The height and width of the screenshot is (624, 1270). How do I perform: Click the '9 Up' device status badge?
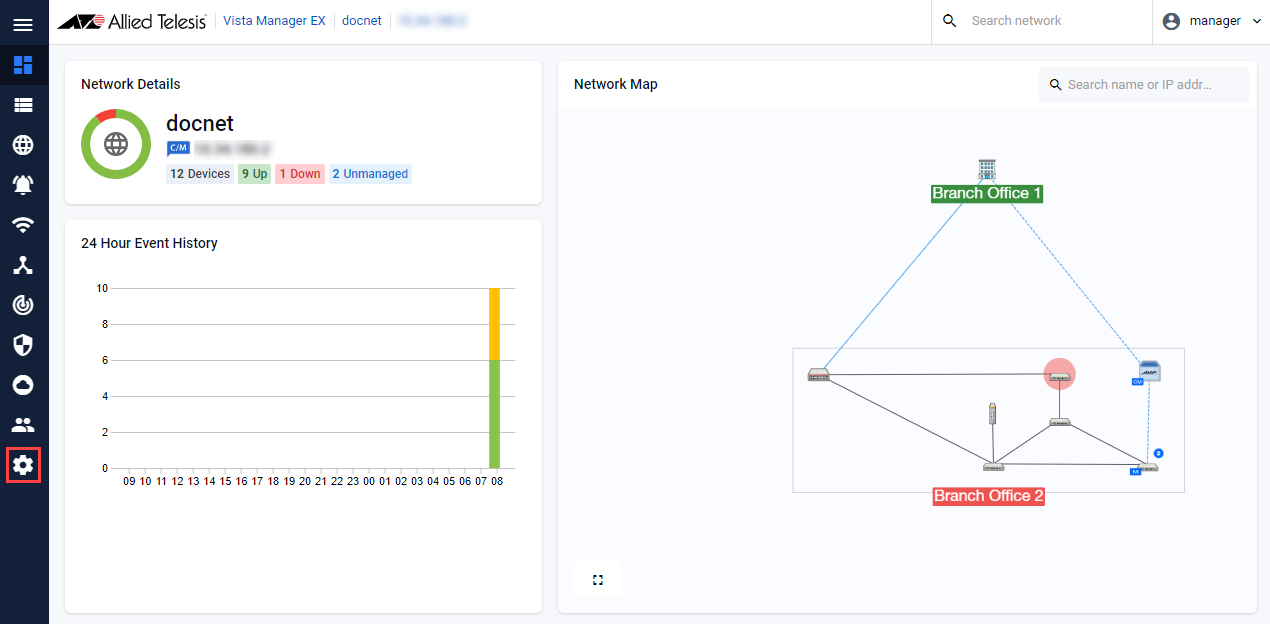pyautogui.click(x=254, y=174)
